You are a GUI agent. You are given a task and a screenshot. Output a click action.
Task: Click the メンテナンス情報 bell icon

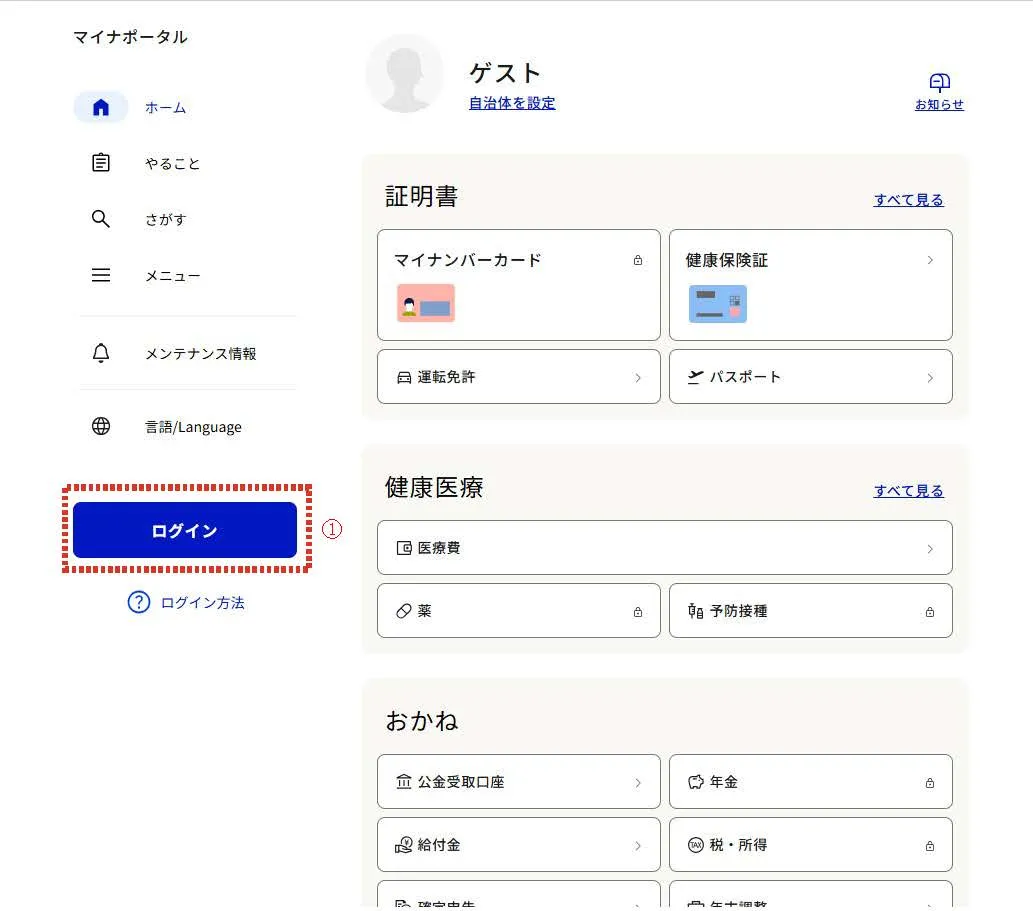pyautogui.click(x=101, y=353)
